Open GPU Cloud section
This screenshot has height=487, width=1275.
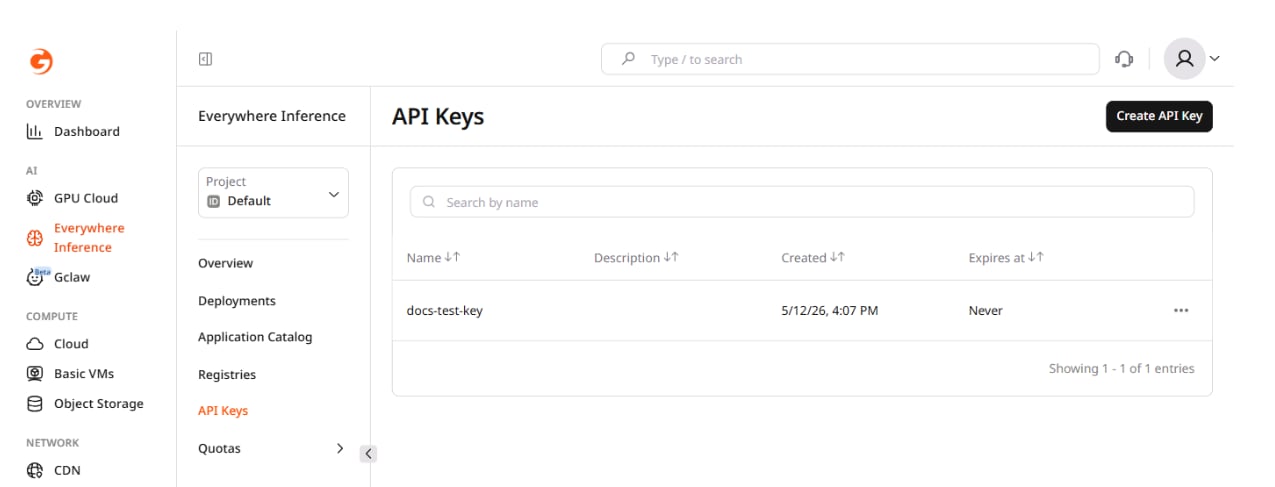pos(72,198)
